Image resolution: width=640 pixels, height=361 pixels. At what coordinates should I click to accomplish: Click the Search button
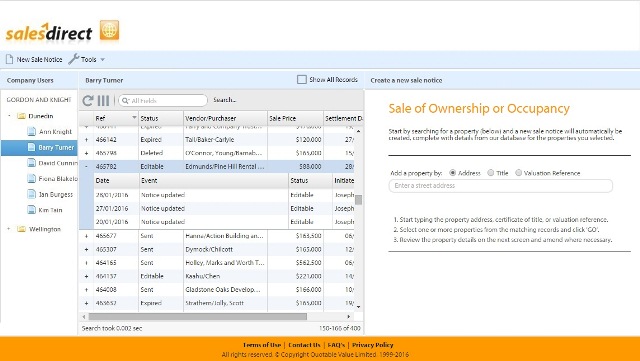coord(224,100)
